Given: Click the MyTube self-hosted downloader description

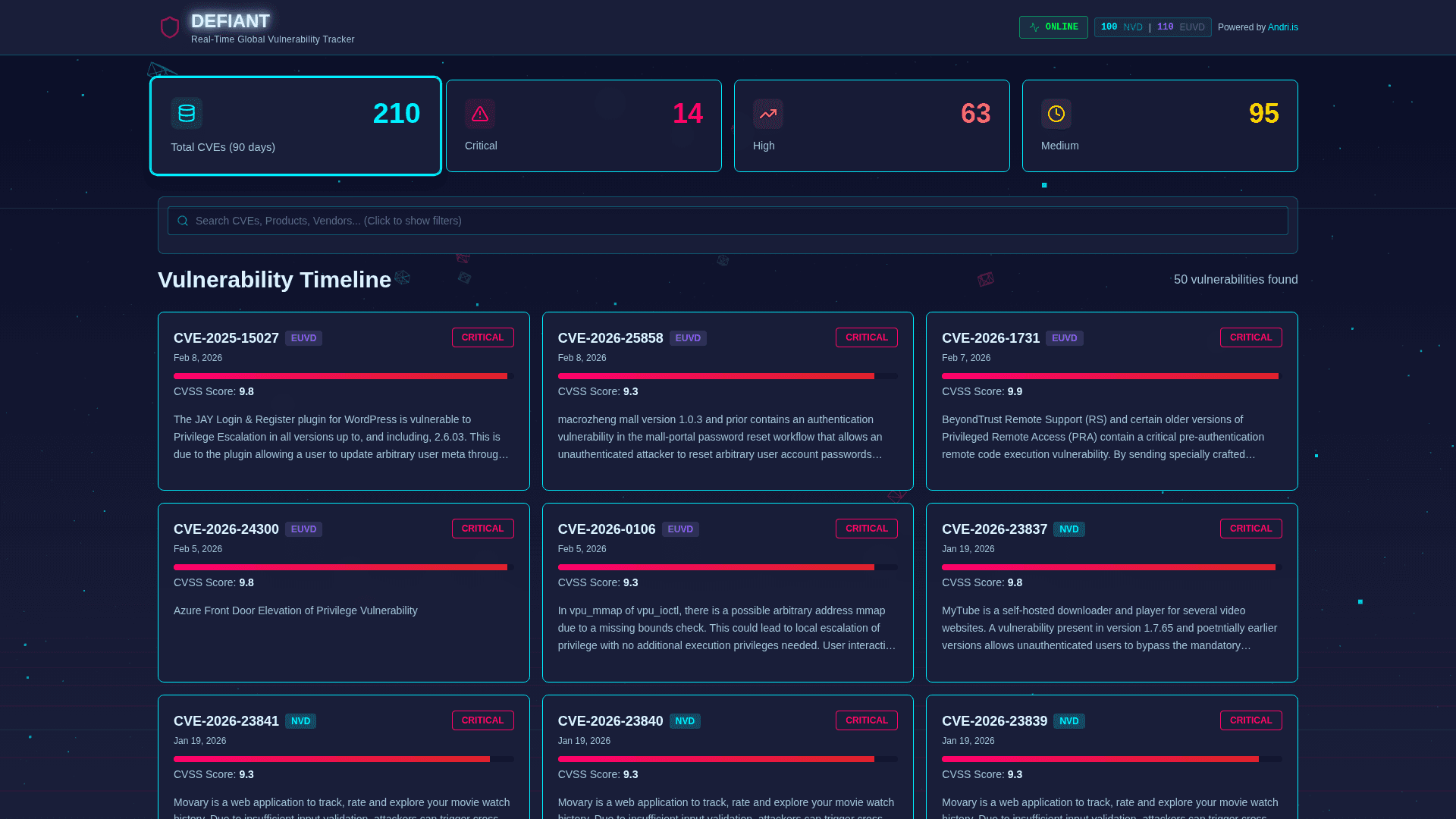Looking at the screenshot, I should click(x=1112, y=628).
